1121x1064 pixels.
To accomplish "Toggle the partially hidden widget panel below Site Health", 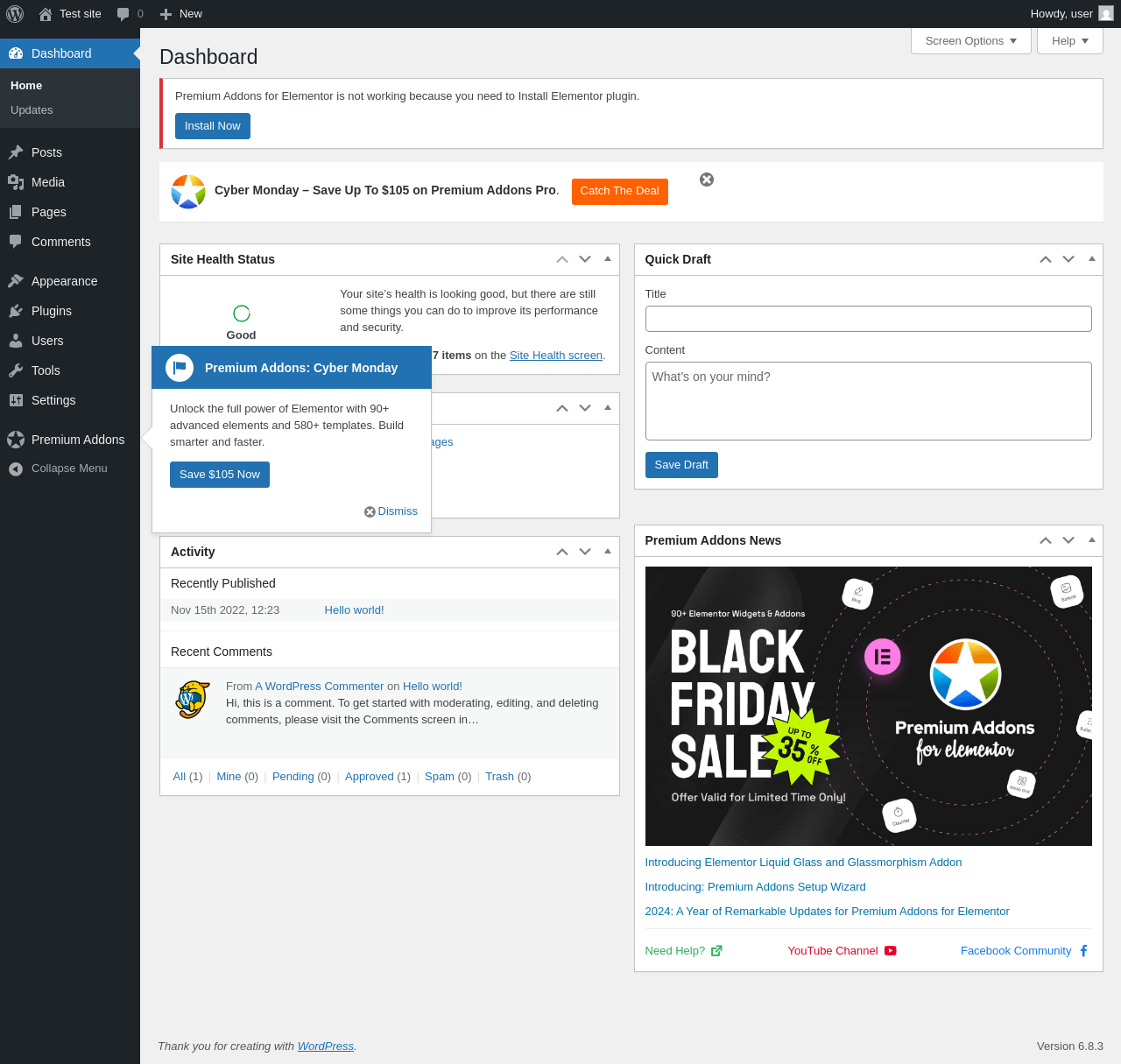I will 608,408.
